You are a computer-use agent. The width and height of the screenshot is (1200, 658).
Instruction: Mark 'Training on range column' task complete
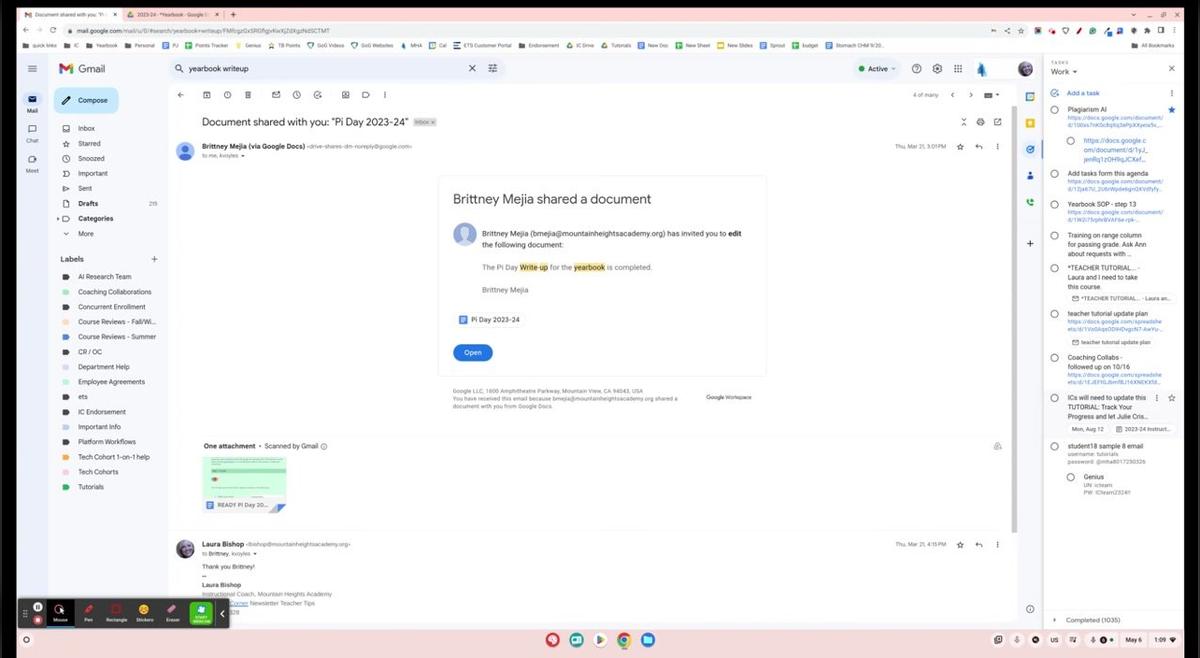[x=1055, y=236]
